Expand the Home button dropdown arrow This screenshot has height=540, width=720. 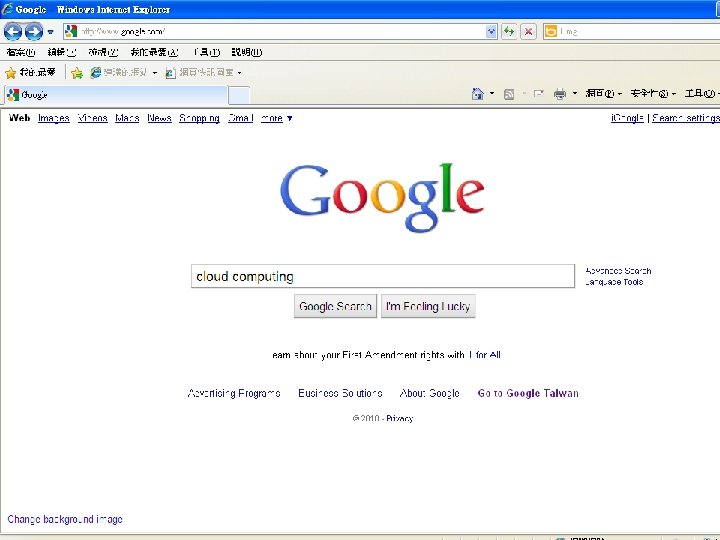492,94
